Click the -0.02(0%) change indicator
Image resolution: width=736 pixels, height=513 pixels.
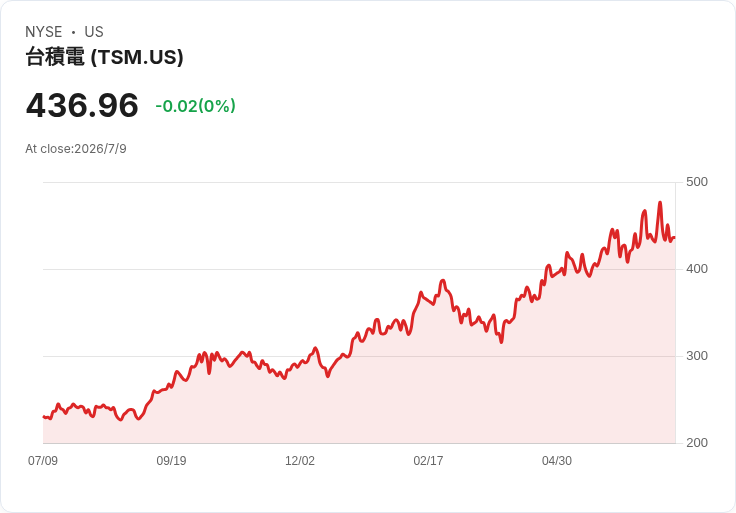point(195,106)
